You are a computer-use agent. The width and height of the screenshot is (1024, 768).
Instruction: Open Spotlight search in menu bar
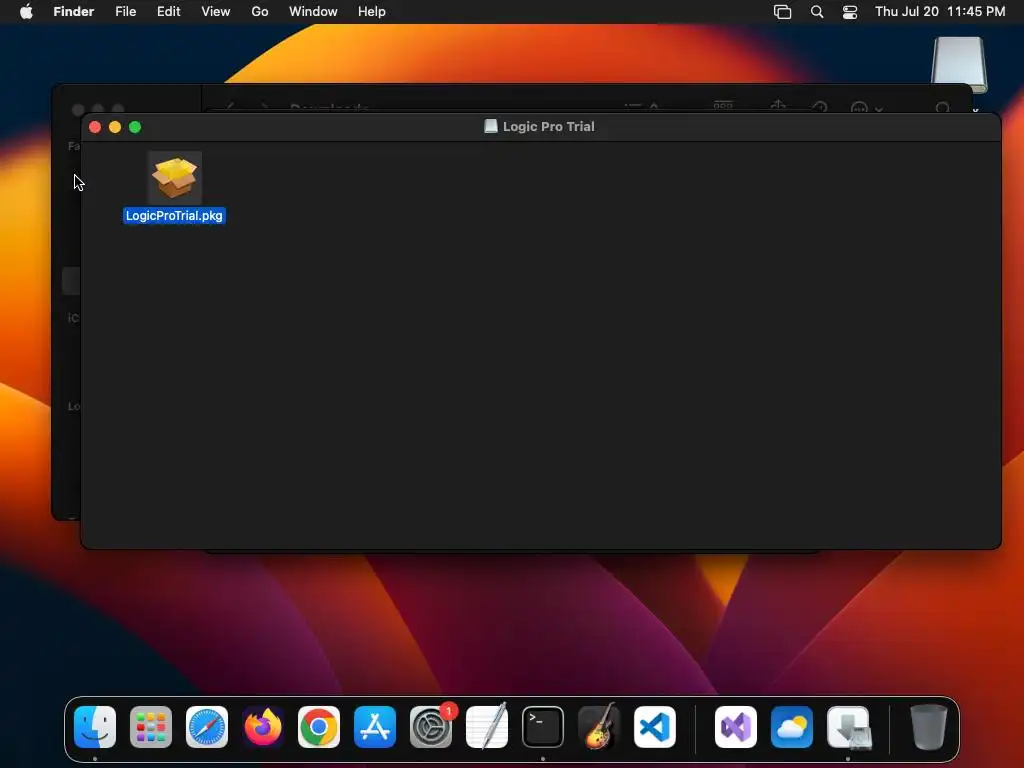(x=817, y=12)
